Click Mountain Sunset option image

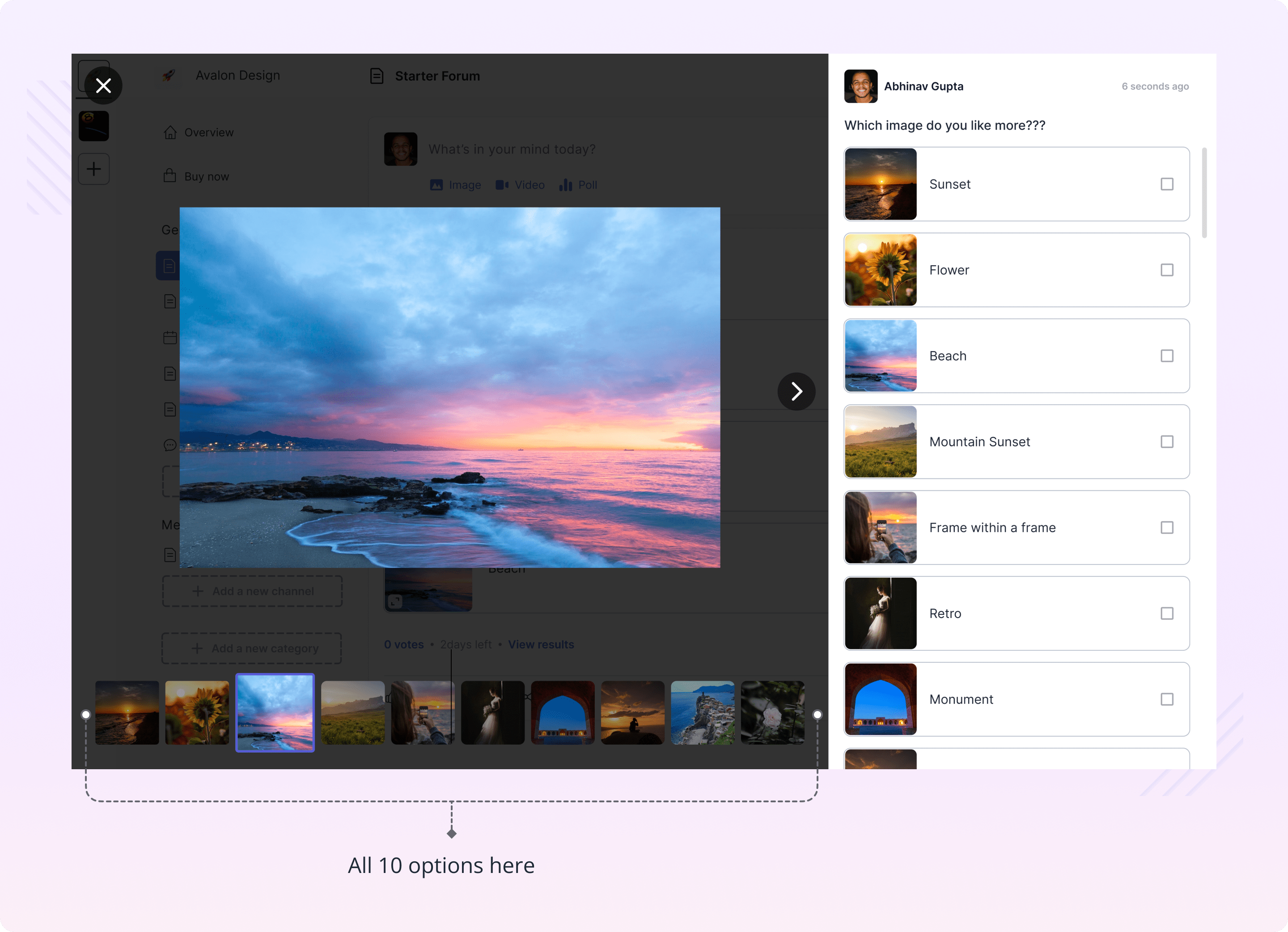click(x=881, y=441)
